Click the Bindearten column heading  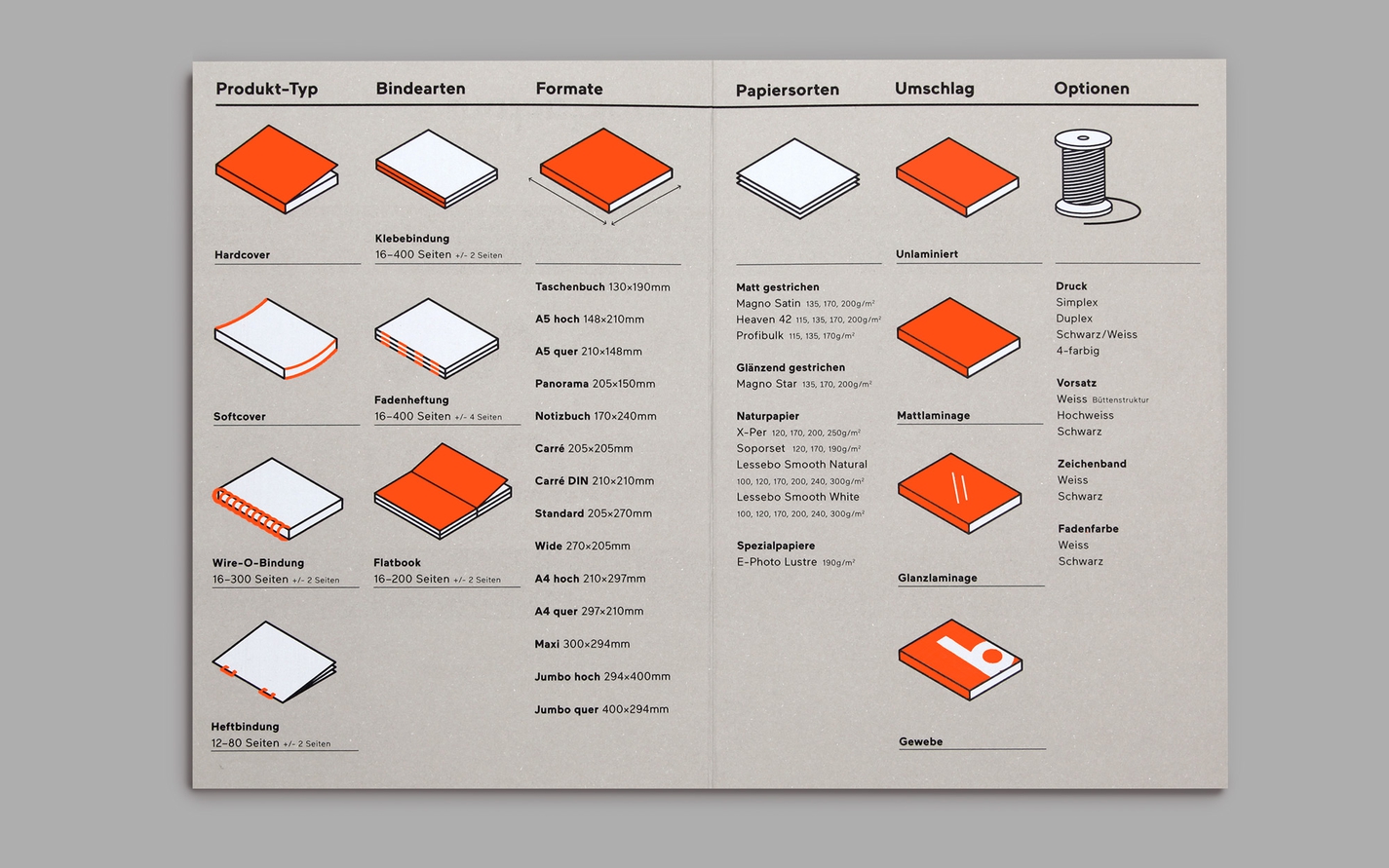tap(420, 89)
